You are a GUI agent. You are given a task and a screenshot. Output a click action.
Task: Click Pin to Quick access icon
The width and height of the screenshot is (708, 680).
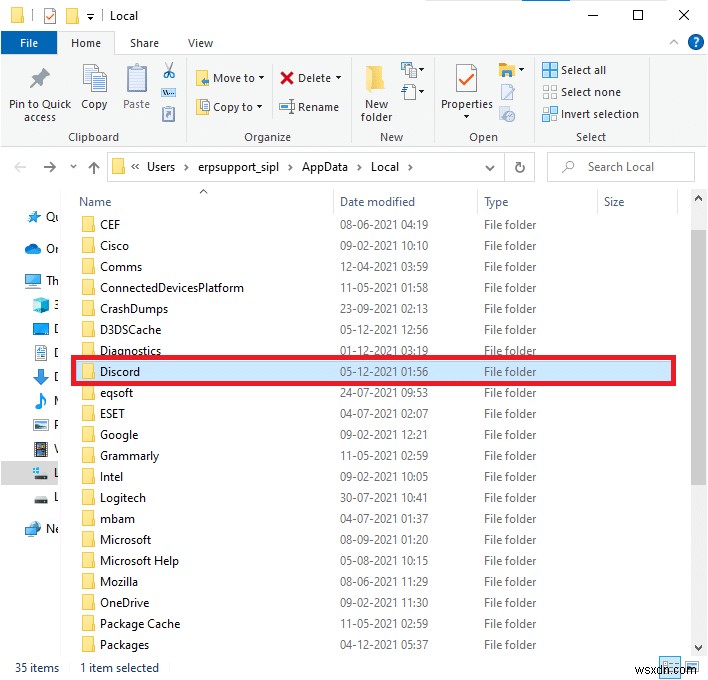[40, 79]
